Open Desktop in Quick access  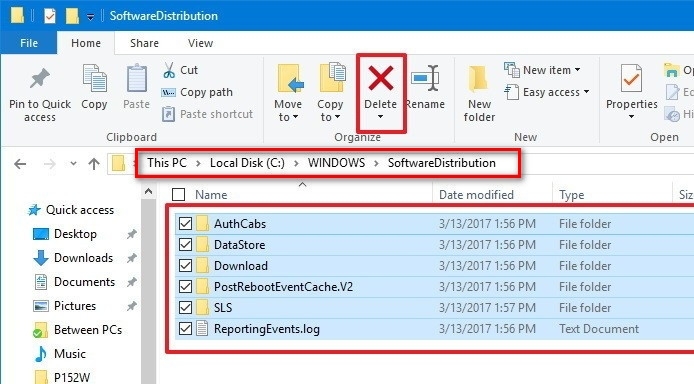(75, 234)
